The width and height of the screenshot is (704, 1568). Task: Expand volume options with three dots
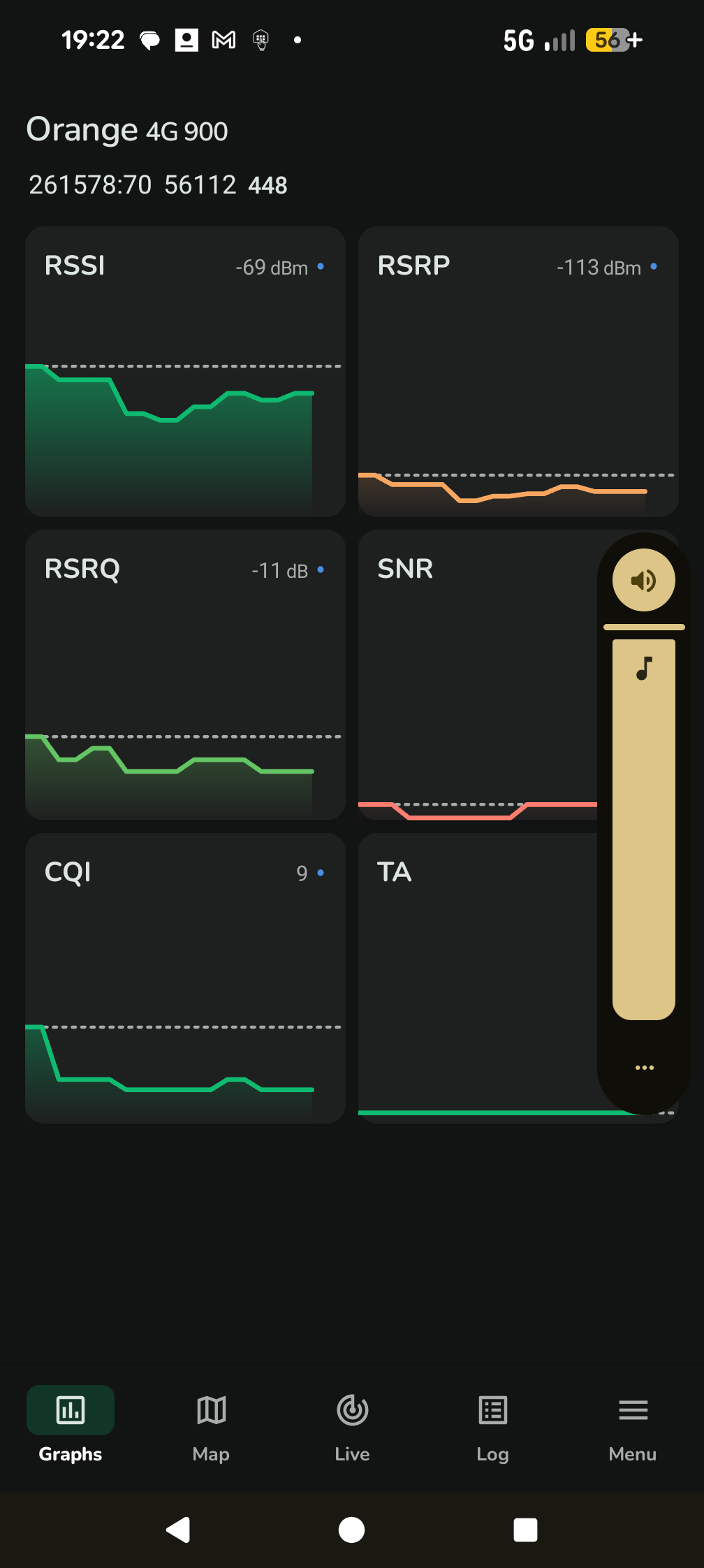coord(644,1068)
